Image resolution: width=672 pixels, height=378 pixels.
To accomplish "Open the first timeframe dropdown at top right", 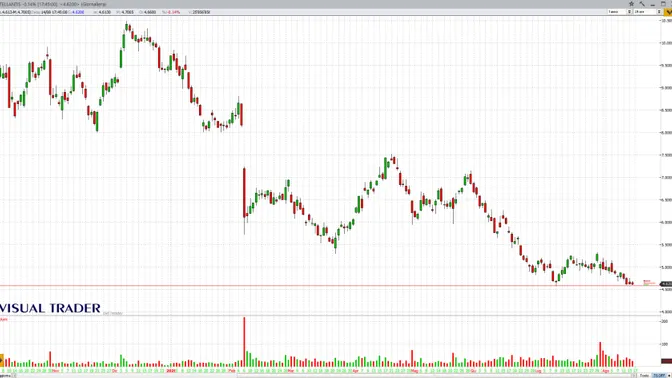I will coord(620,12).
